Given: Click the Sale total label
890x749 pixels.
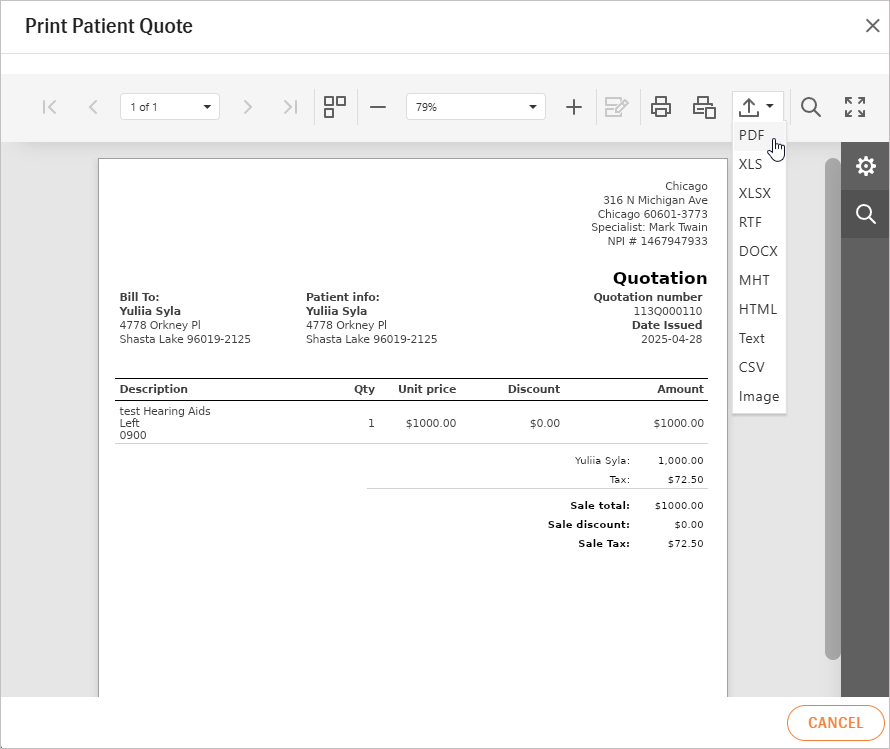Looking at the screenshot, I should pyautogui.click(x=600, y=506).
